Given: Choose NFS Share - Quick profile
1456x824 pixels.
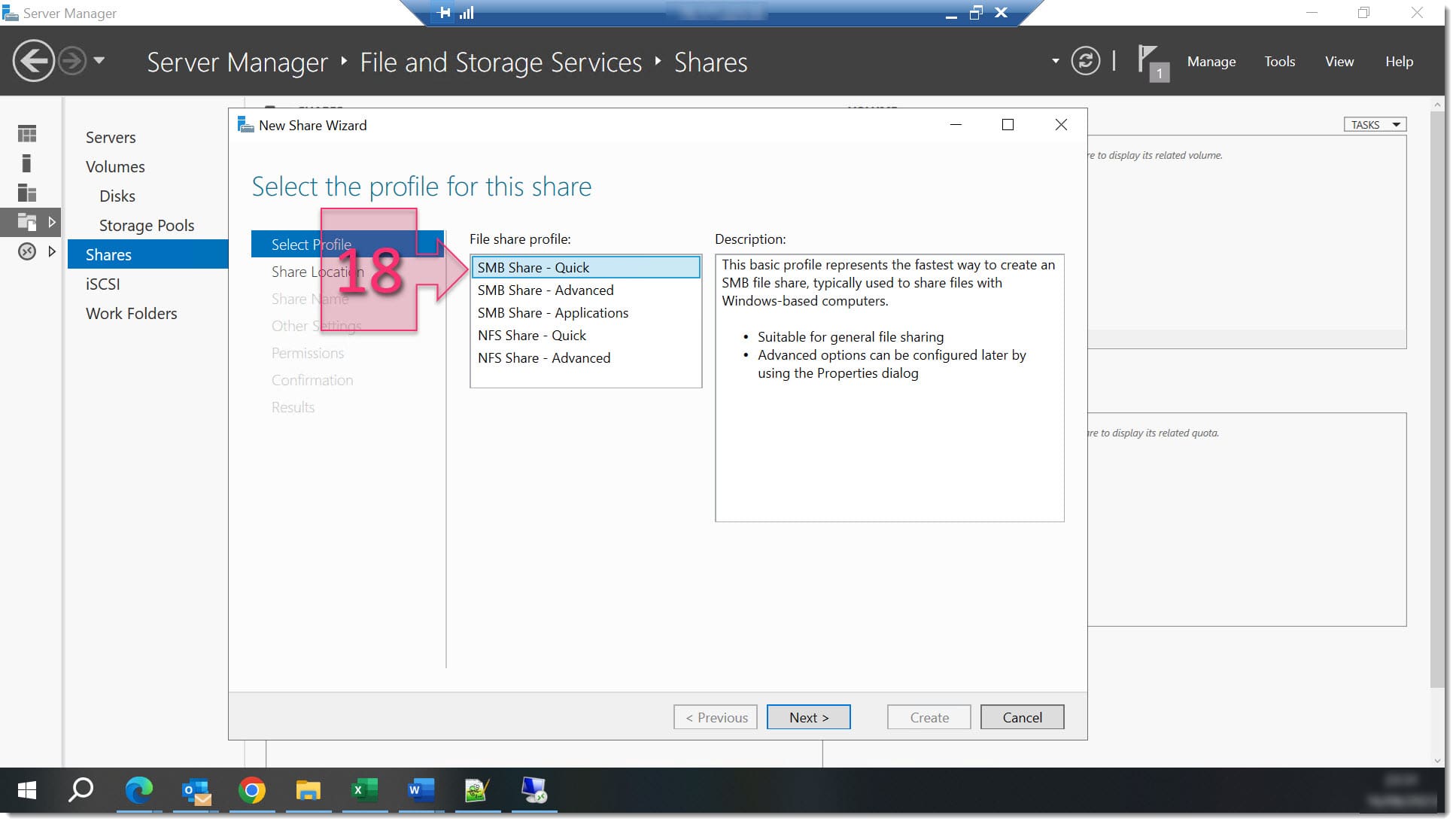Looking at the screenshot, I should (x=585, y=336).
